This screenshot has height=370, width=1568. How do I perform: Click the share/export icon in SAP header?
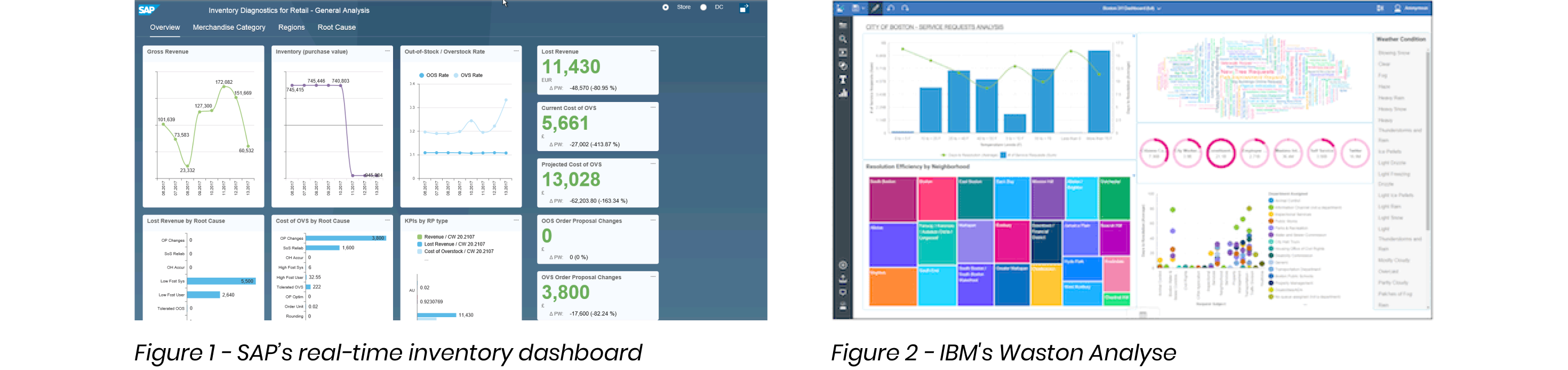pyautogui.click(x=744, y=9)
